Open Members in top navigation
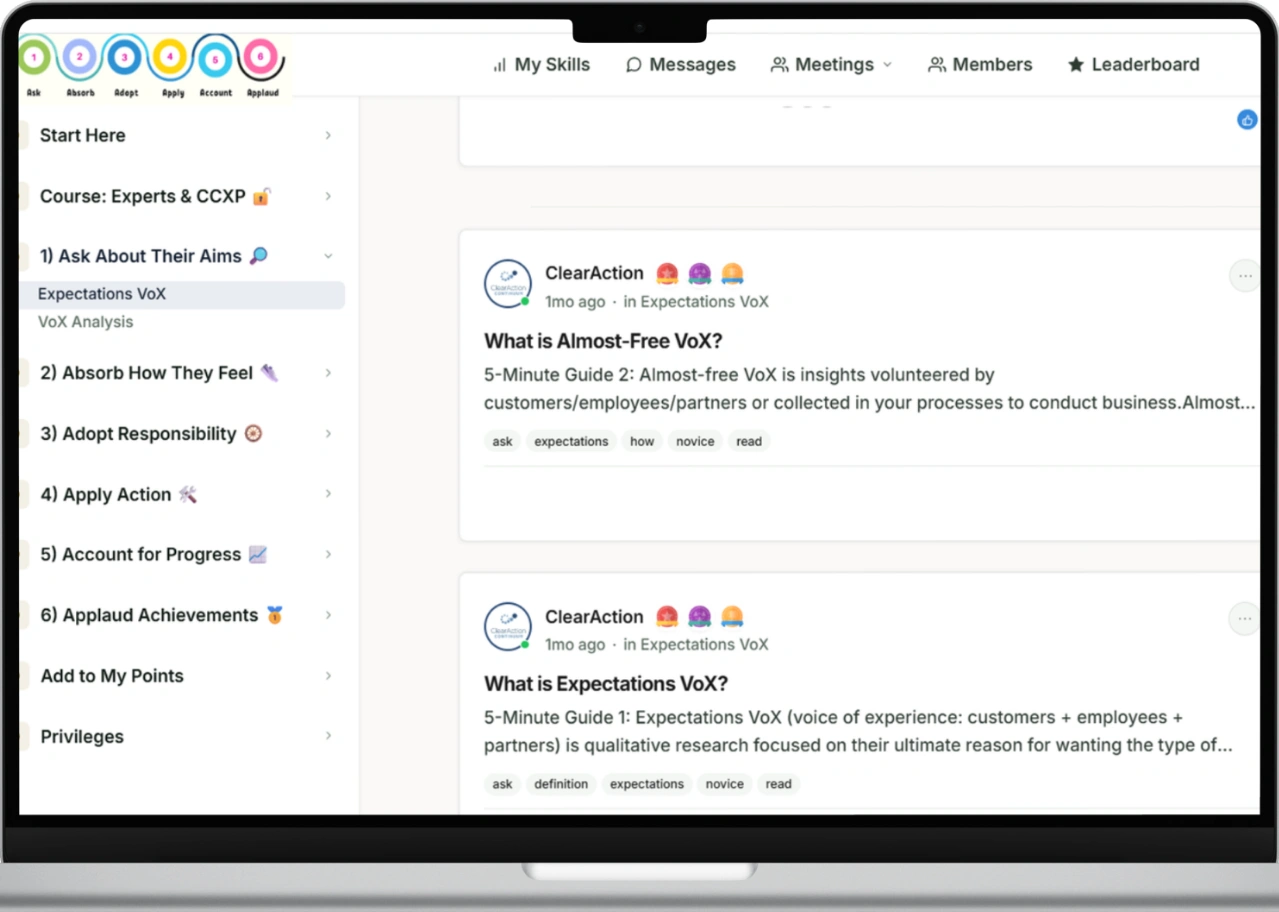The height and width of the screenshot is (912, 1279). (980, 65)
